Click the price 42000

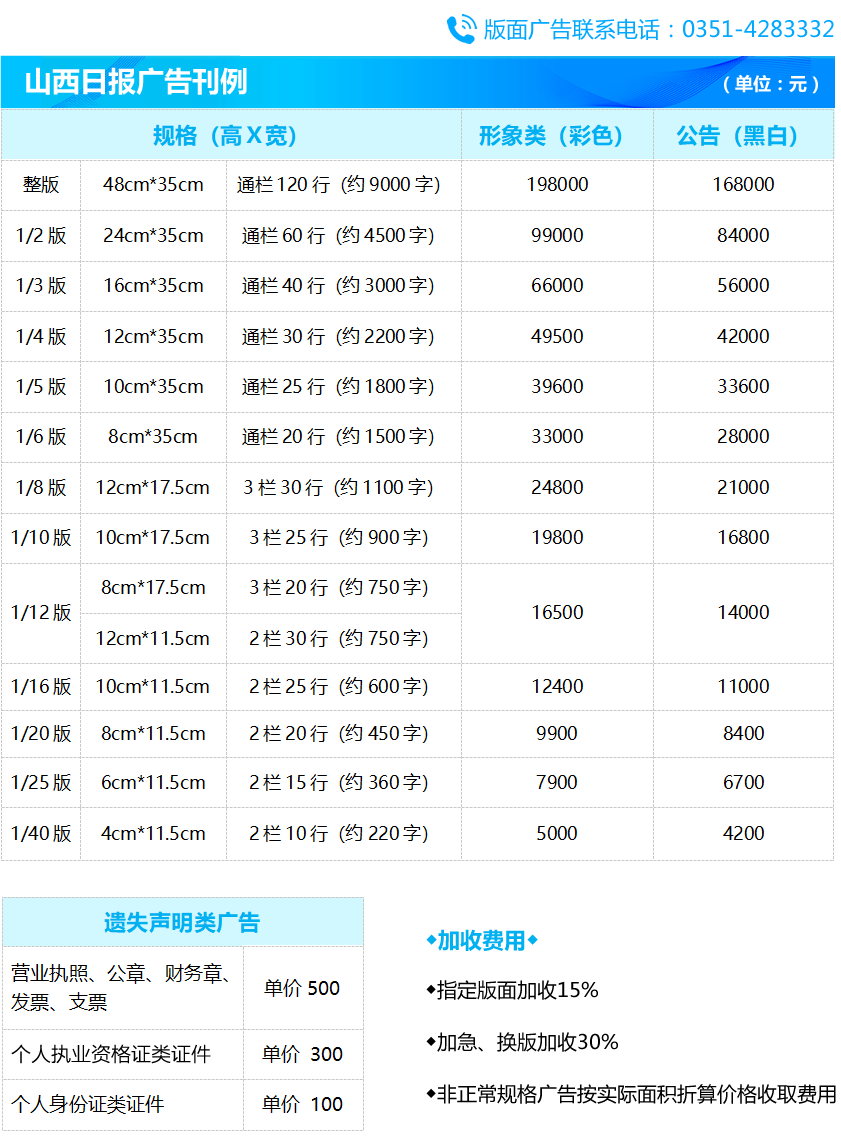tap(744, 337)
